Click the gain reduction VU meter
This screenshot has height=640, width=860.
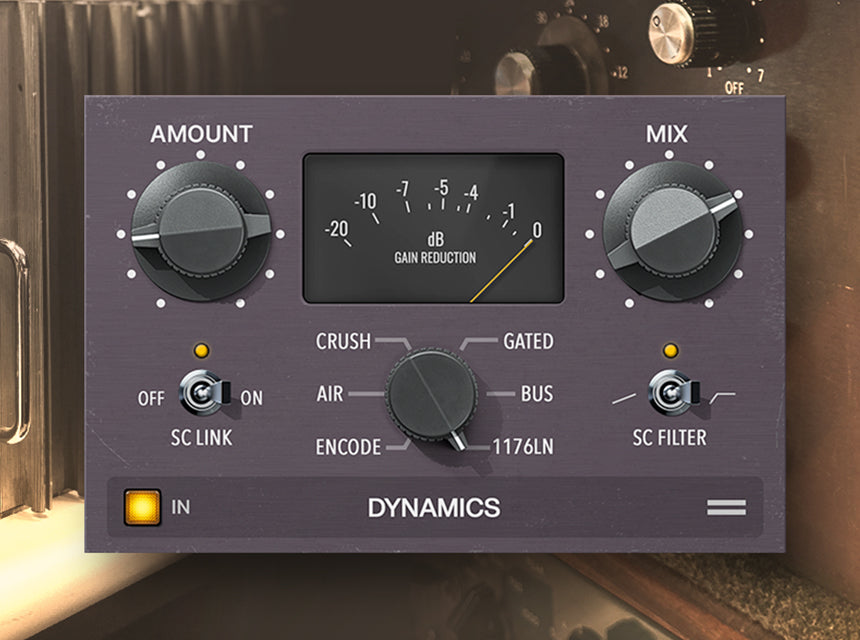click(433, 228)
